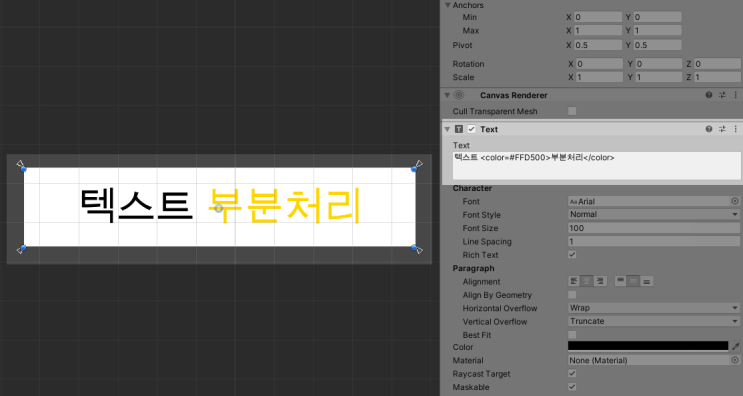Toggle the Maskable checkbox

click(572, 387)
